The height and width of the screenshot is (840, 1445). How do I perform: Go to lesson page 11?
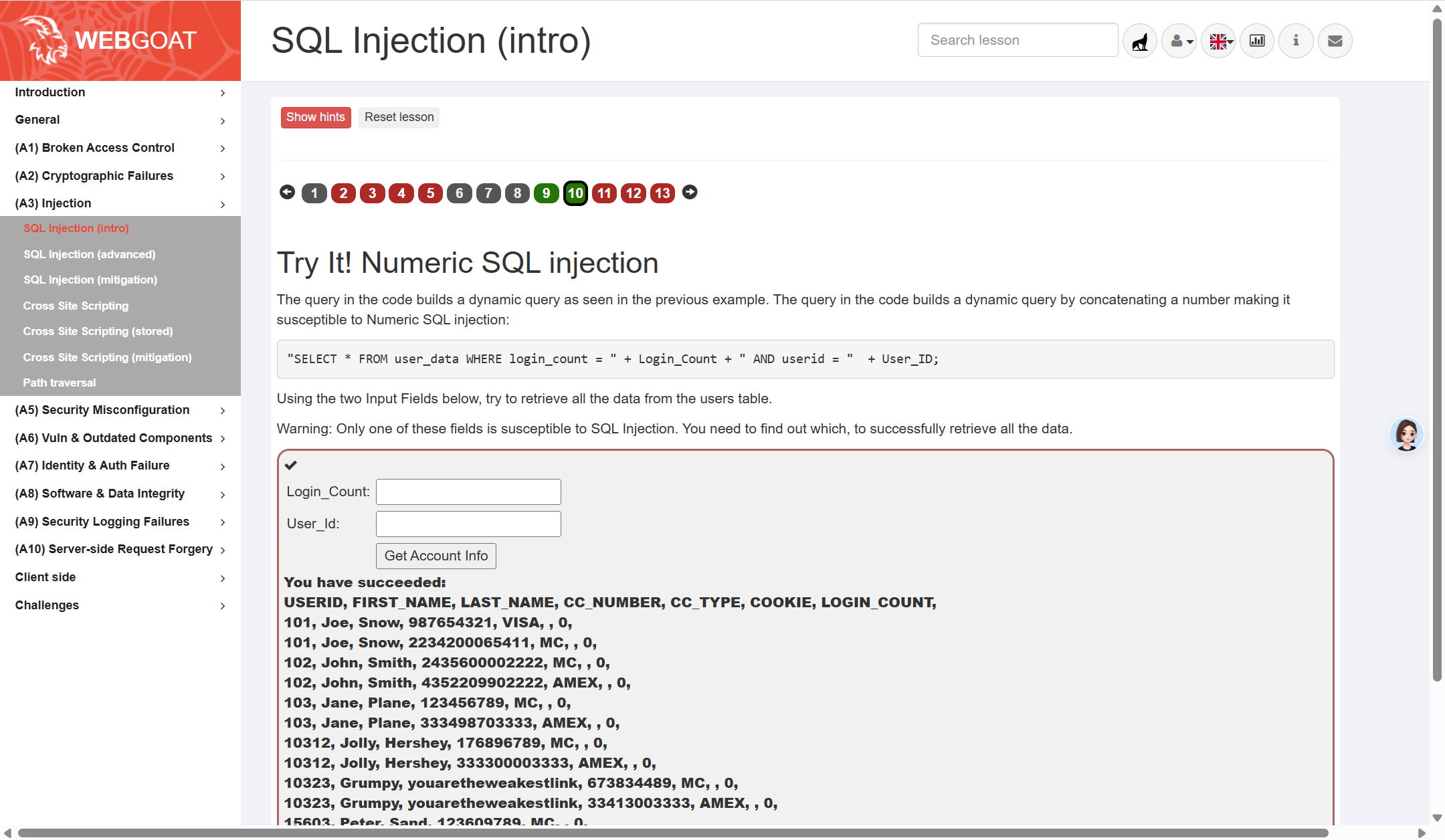[x=604, y=193]
